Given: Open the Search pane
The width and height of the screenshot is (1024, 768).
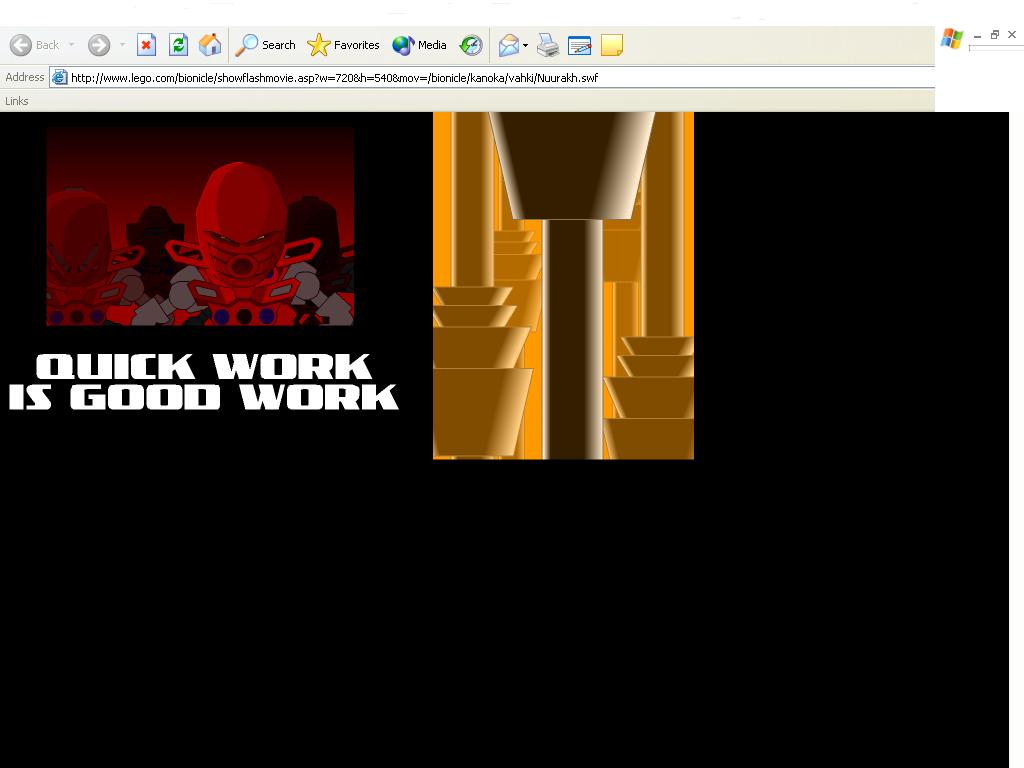Looking at the screenshot, I should coord(266,45).
